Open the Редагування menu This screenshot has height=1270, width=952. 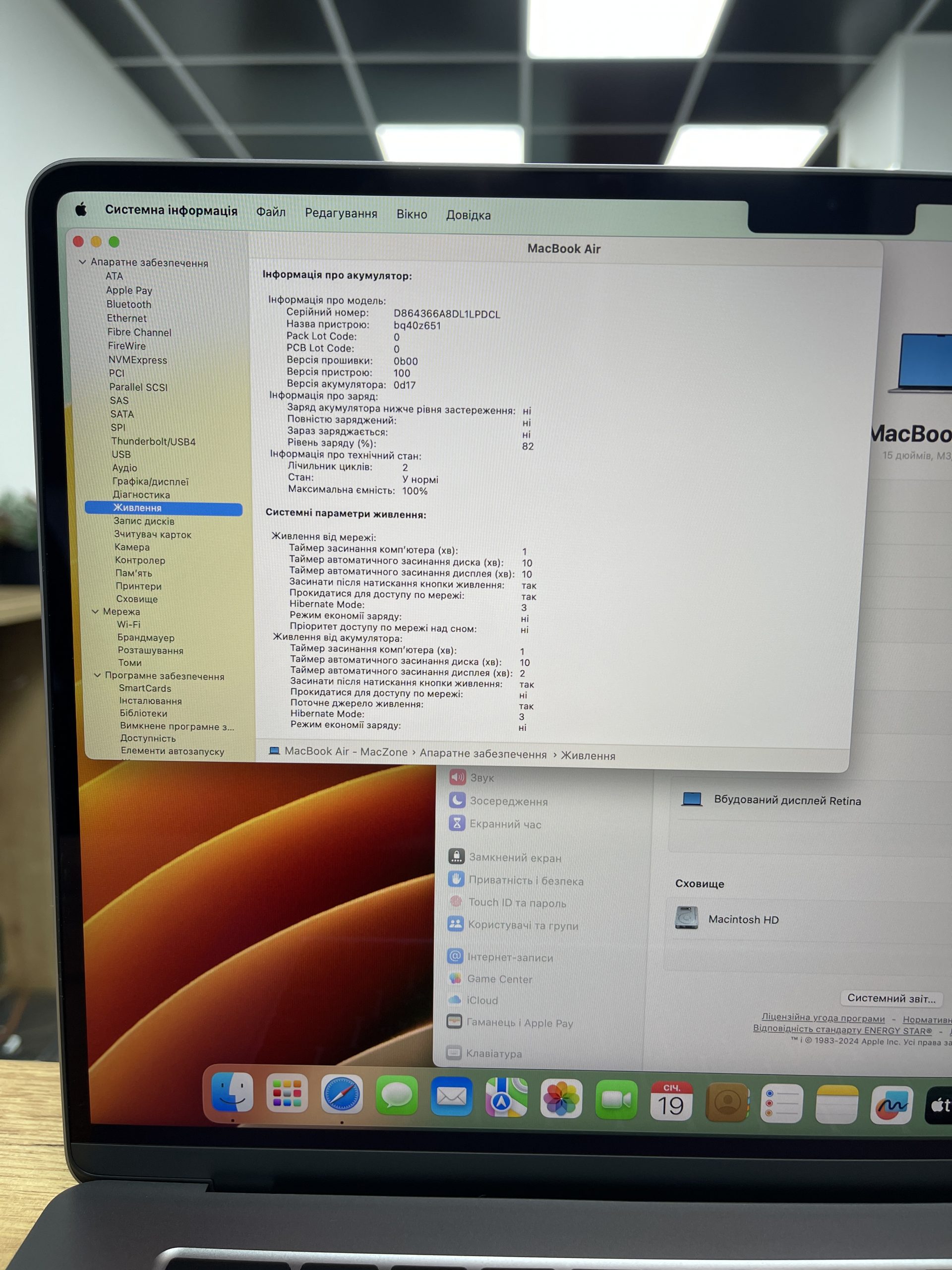(x=341, y=214)
